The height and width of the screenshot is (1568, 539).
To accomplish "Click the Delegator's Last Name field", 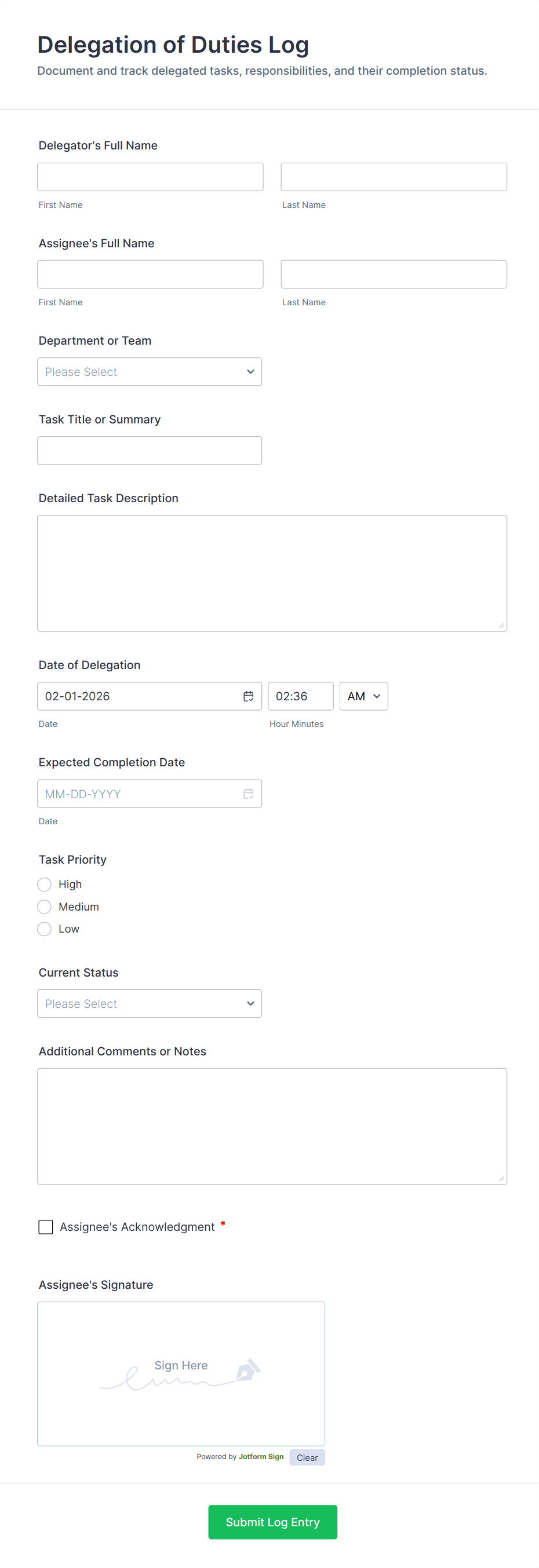I will 394,177.
